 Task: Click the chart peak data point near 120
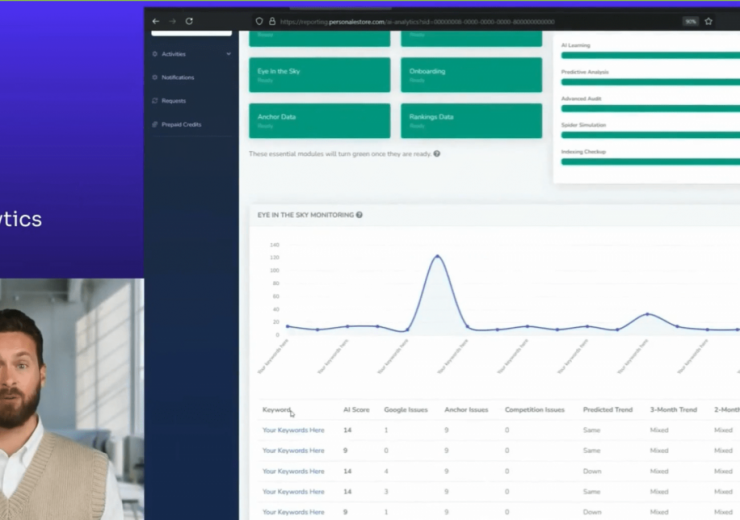(x=437, y=256)
